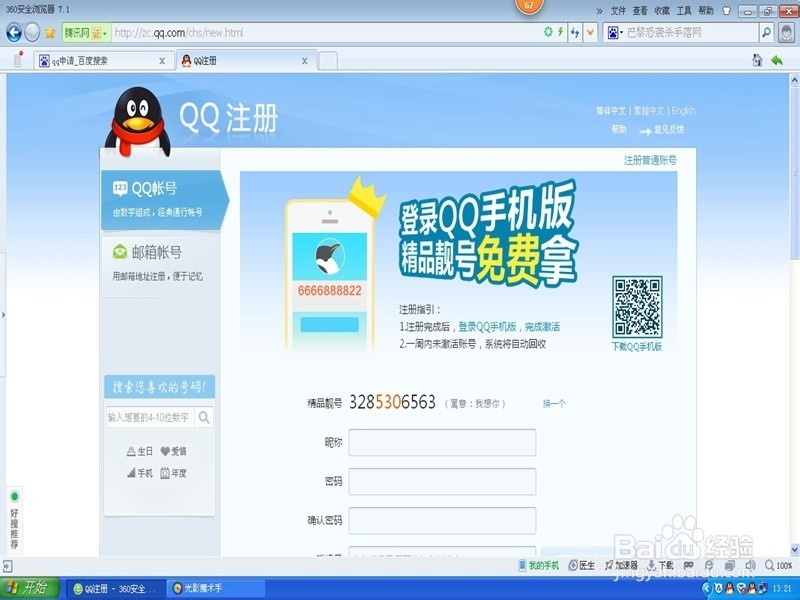
Task: Click the 好搜推荐 side widget
Action: click(x=14, y=521)
